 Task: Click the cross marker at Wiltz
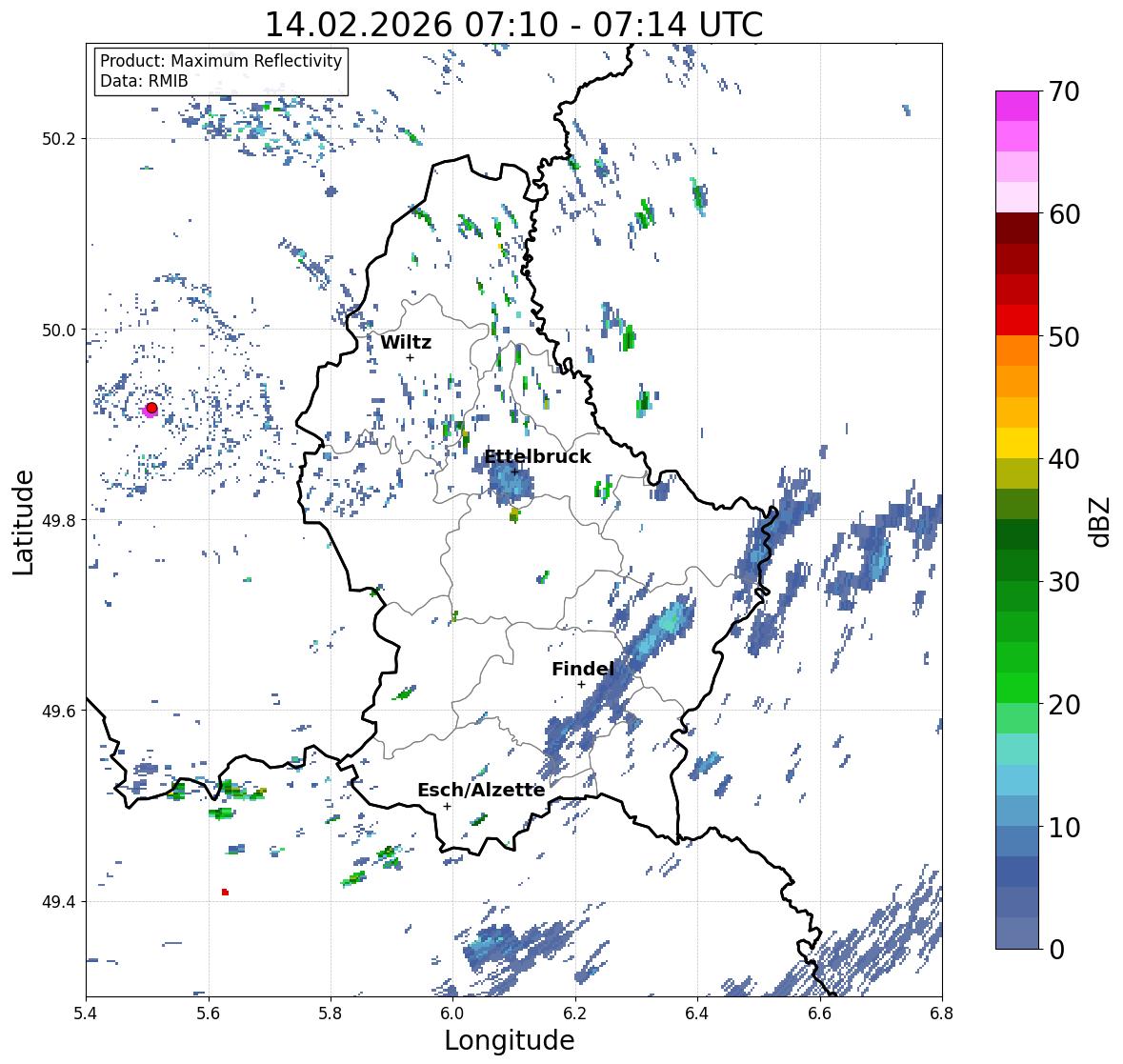(410, 358)
